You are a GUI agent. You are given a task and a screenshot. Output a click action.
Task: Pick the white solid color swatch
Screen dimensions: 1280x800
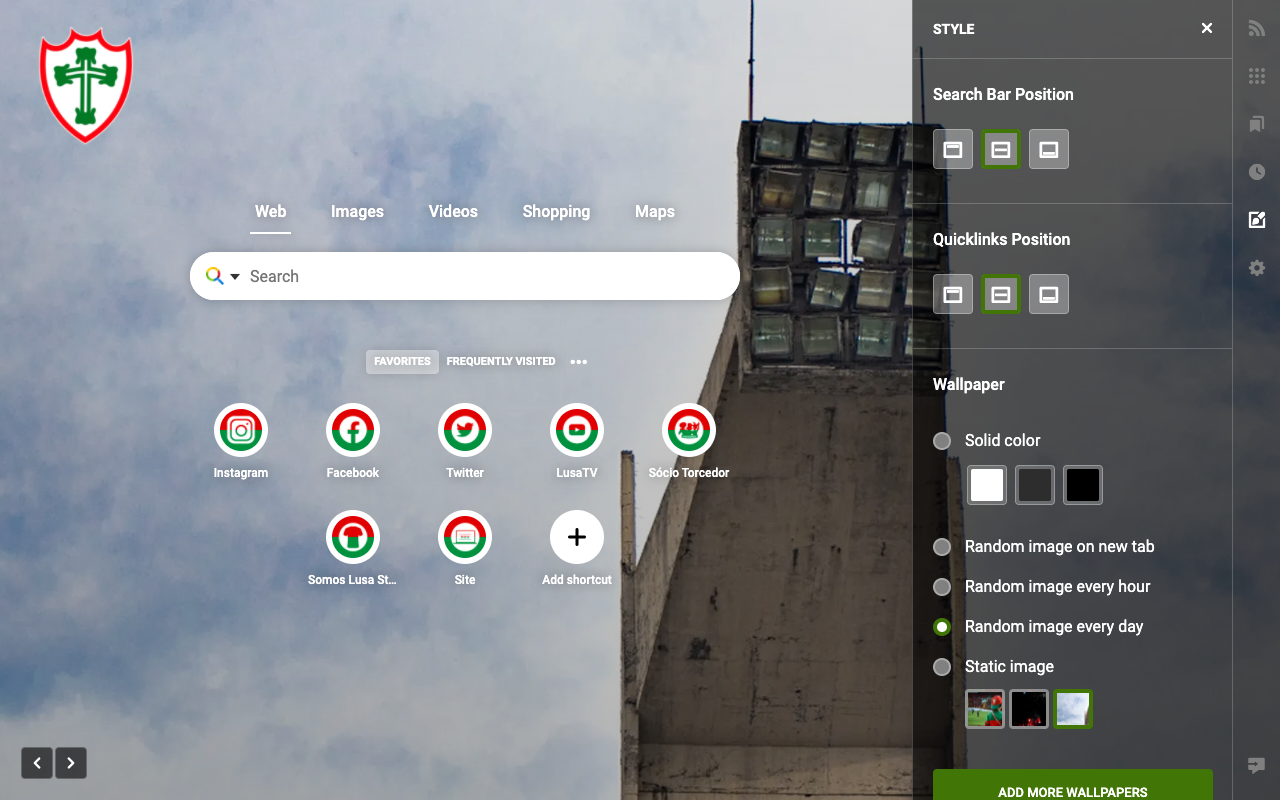tap(987, 485)
